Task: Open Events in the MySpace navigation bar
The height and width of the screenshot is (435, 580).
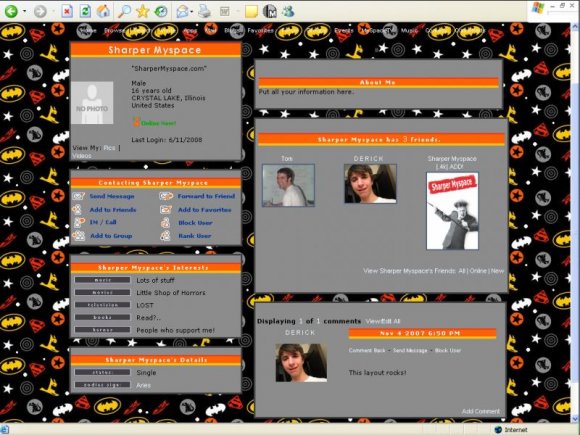Action: [344, 30]
